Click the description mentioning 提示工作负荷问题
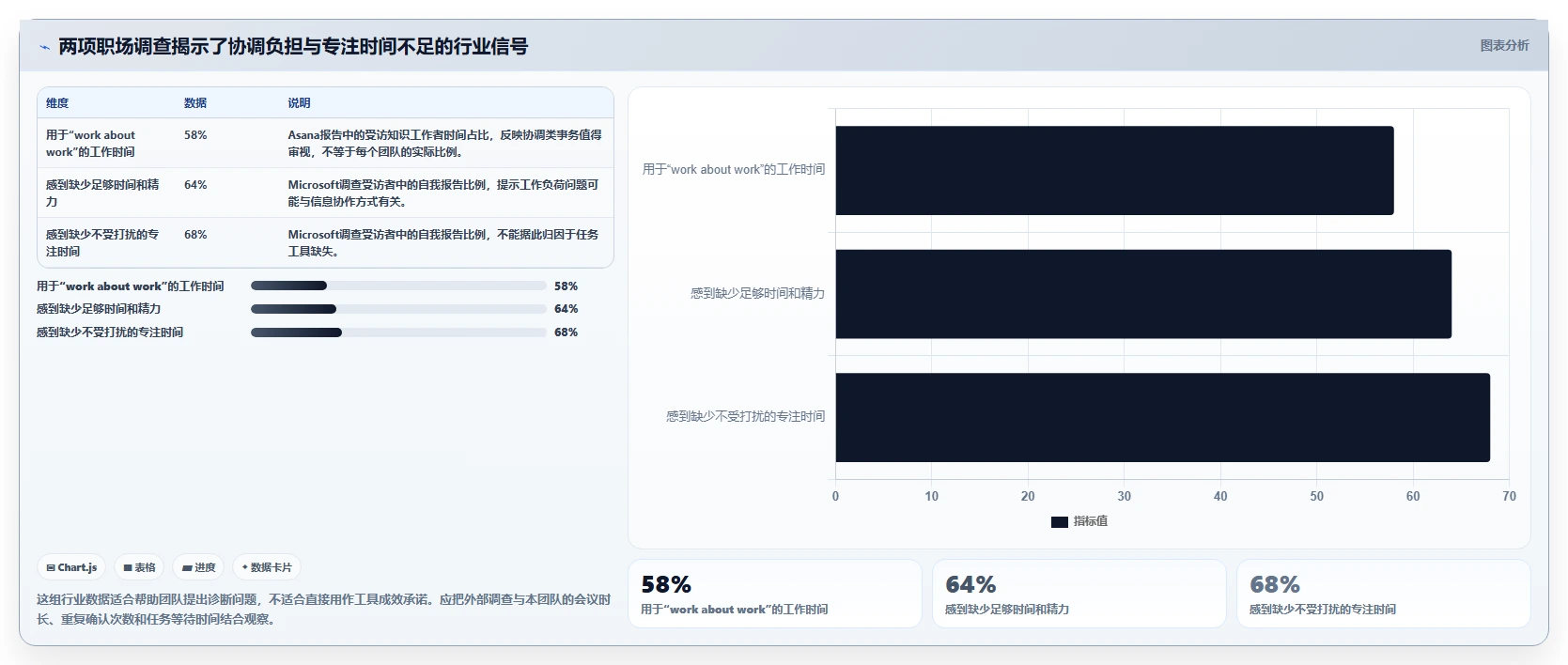The image size is (1568, 665). tap(443, 193)
